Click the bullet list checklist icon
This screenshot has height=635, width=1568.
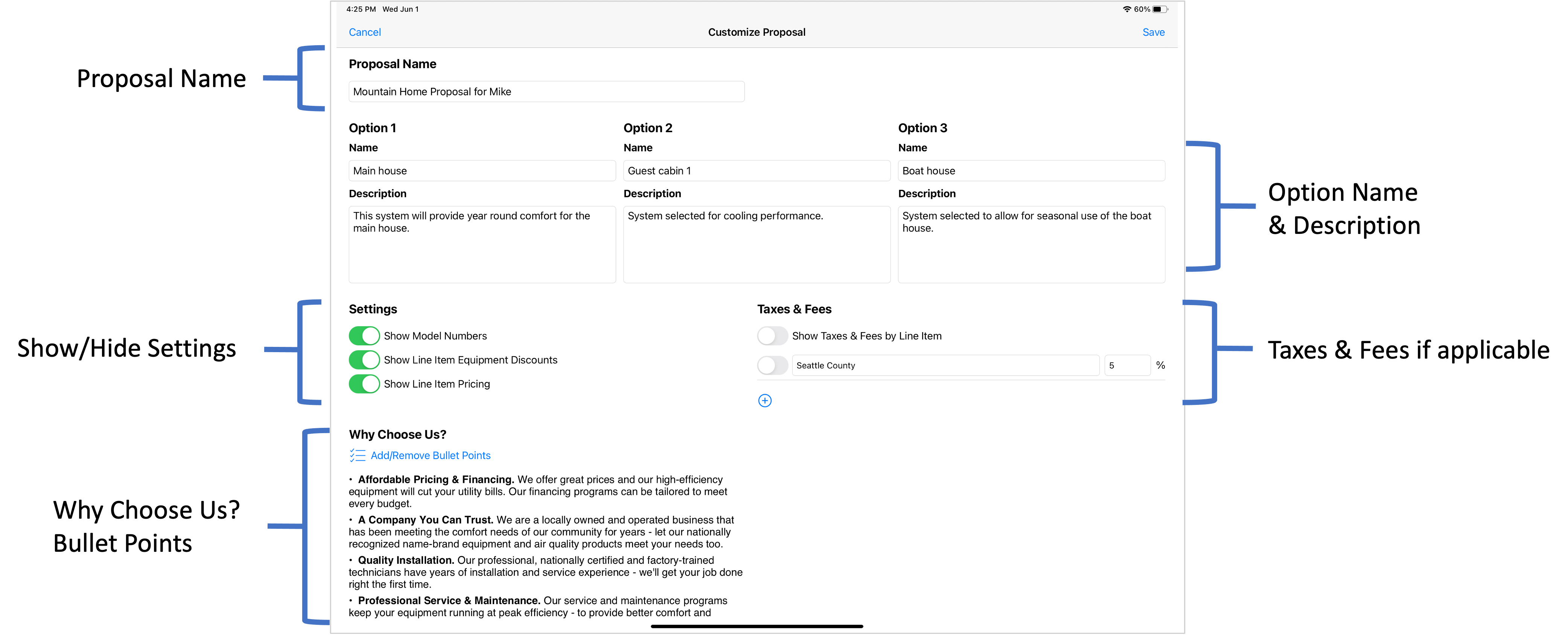click(357, 455)
